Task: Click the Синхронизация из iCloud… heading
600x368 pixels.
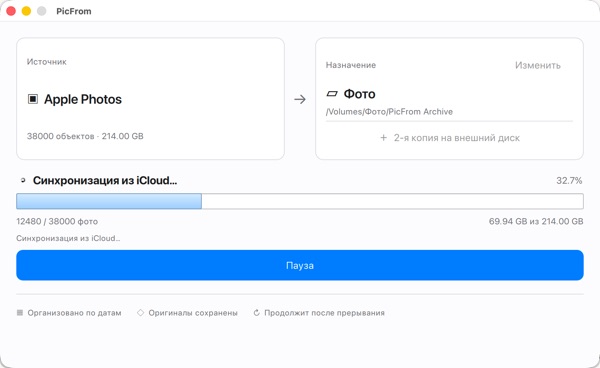Action: (x=105, y=181)
